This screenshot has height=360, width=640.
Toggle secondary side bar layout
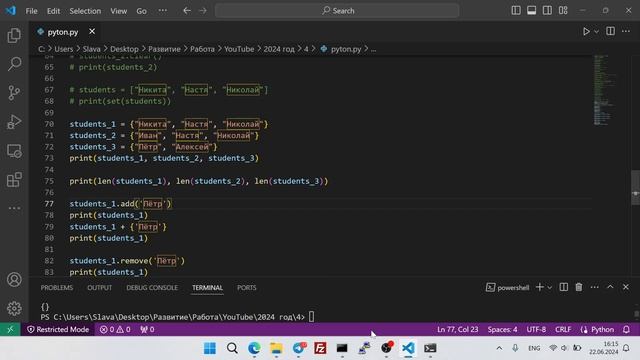click(547, 11)
